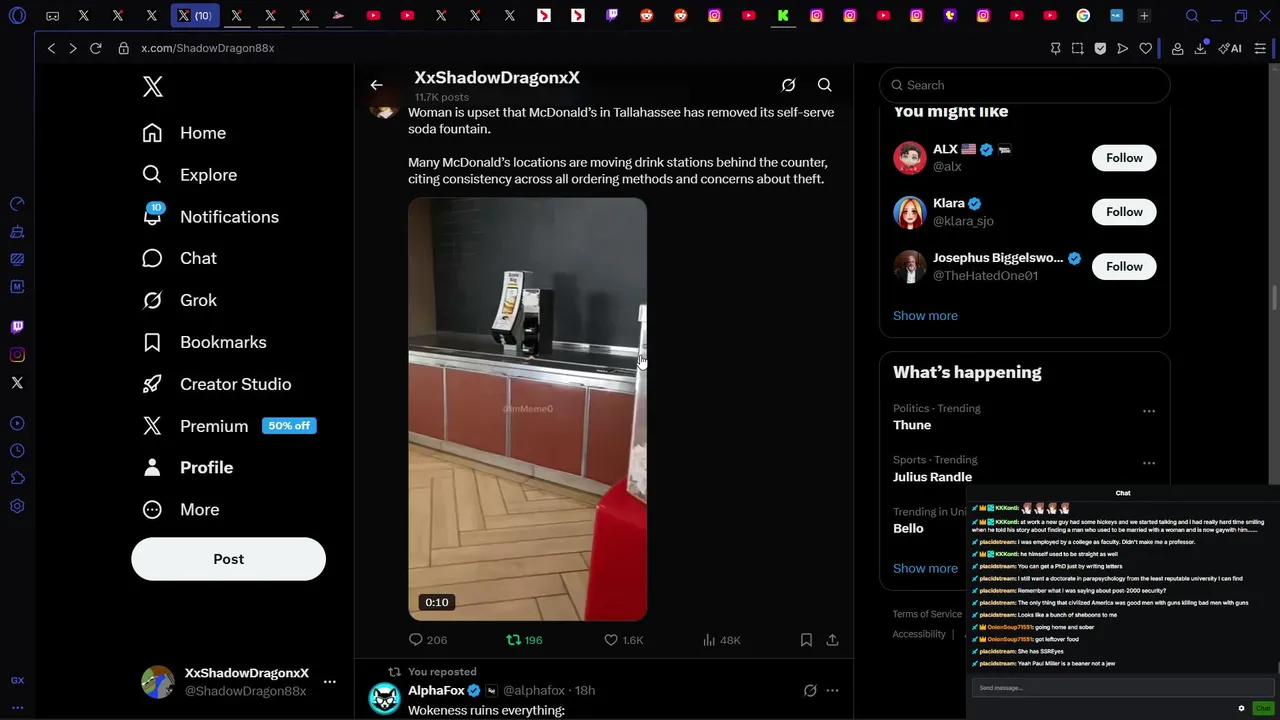Switch to the Kick browser tab
This screenshot has width=1280, height=720.
(783, 16)
